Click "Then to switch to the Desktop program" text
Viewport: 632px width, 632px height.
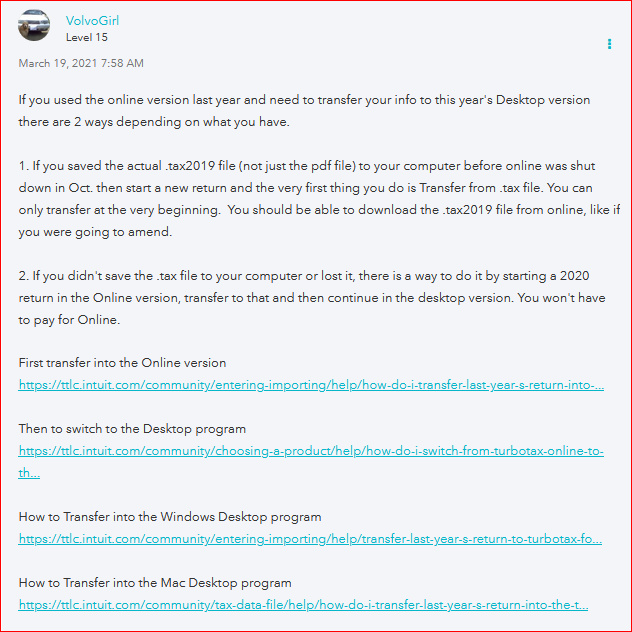(132, 429)
